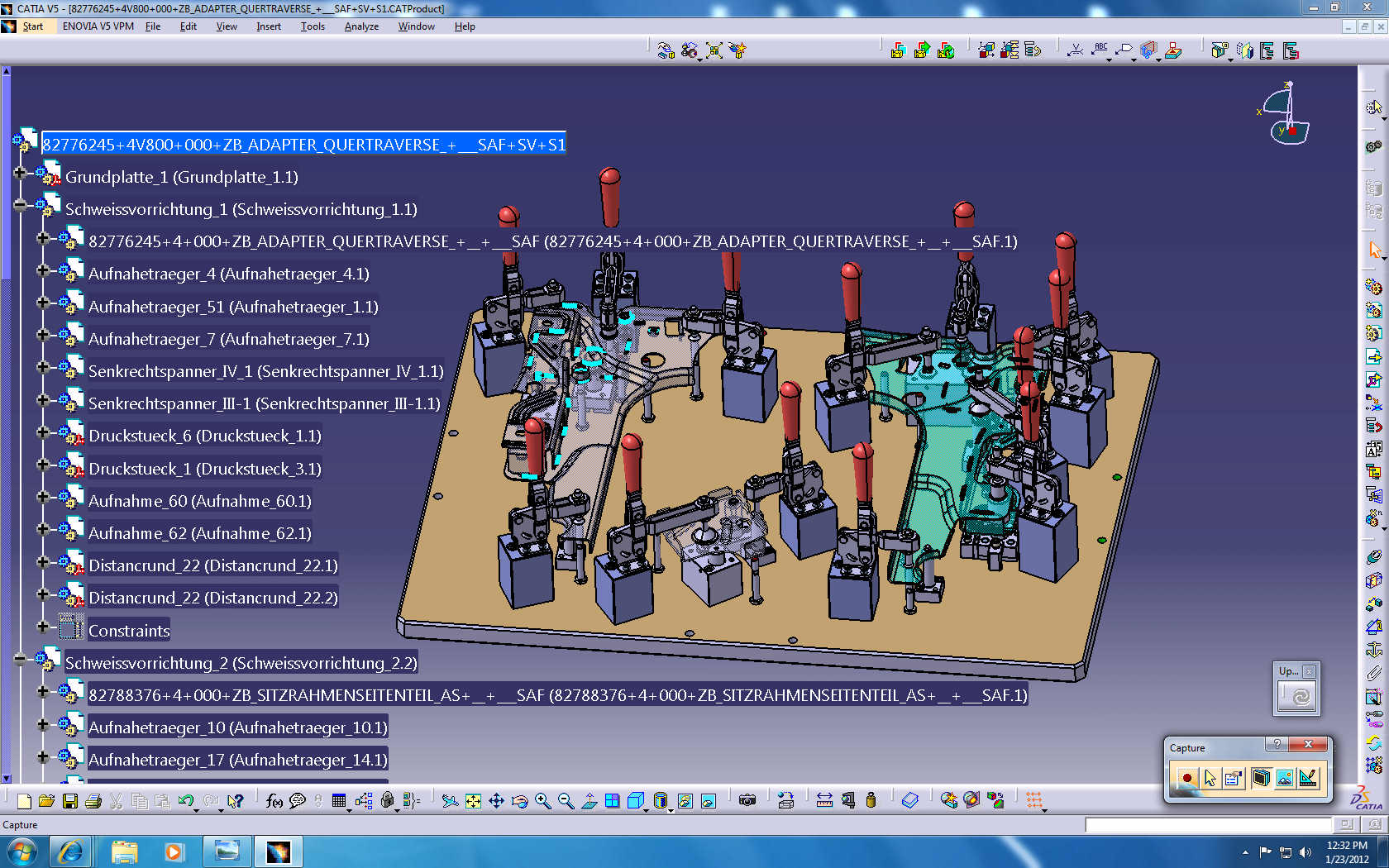1389x868 pixels.
Task: Collapse the Schweissvorrichtung_1 tree node
Action: tap(20, 206)
